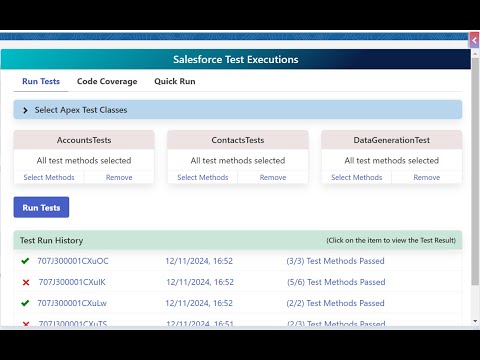Remove the AccountsTests class
Image resolution: width=480 pixels, height=360 pixels.
[x=119, y=177]
